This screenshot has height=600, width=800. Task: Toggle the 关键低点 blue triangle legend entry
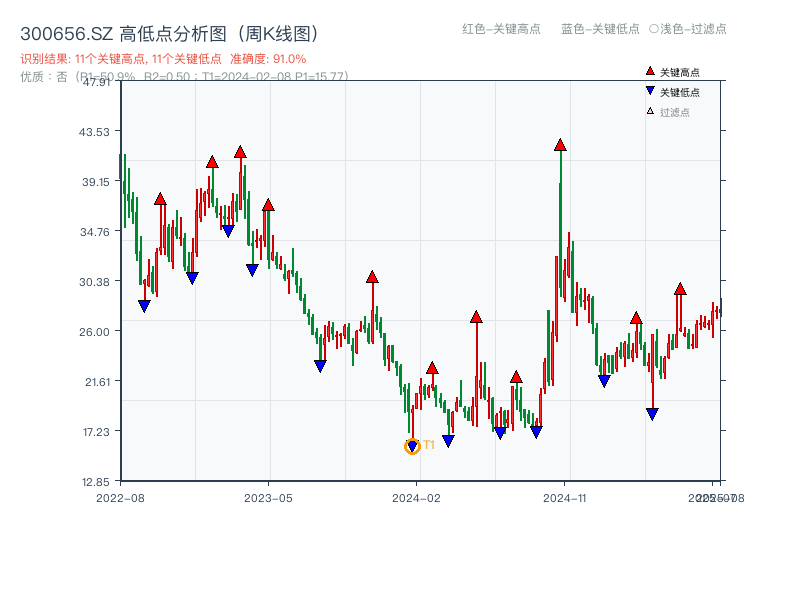[672, 92]
